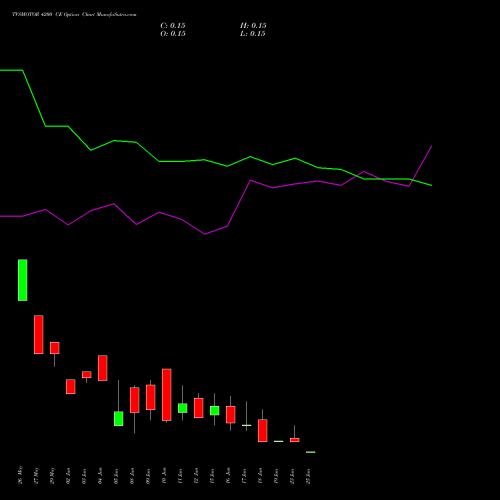Viewport: 500px width, 500px height.
Task: Click the 09 Jun date label
Action: pyautogui.click(x=149, y=476)
